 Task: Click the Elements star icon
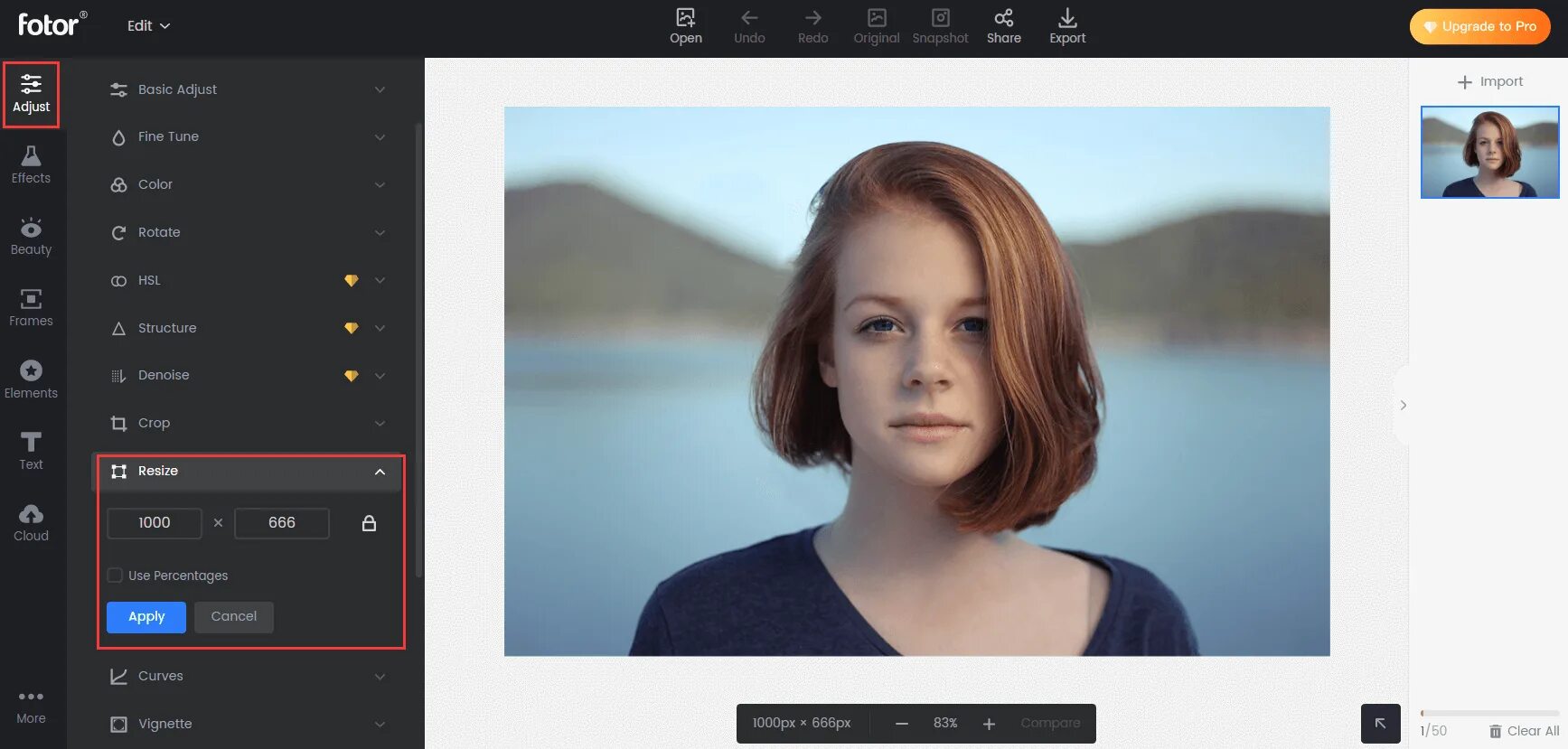click(x=31, y=370)
